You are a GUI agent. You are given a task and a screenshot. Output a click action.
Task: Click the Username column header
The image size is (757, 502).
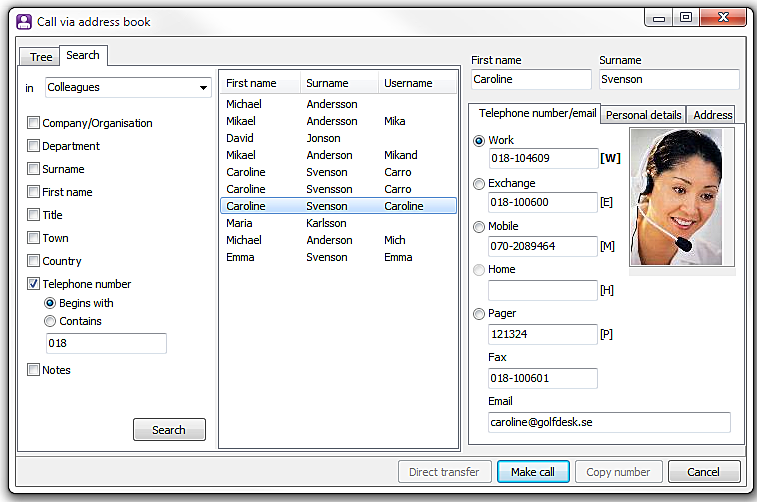[x=417, y=83]
